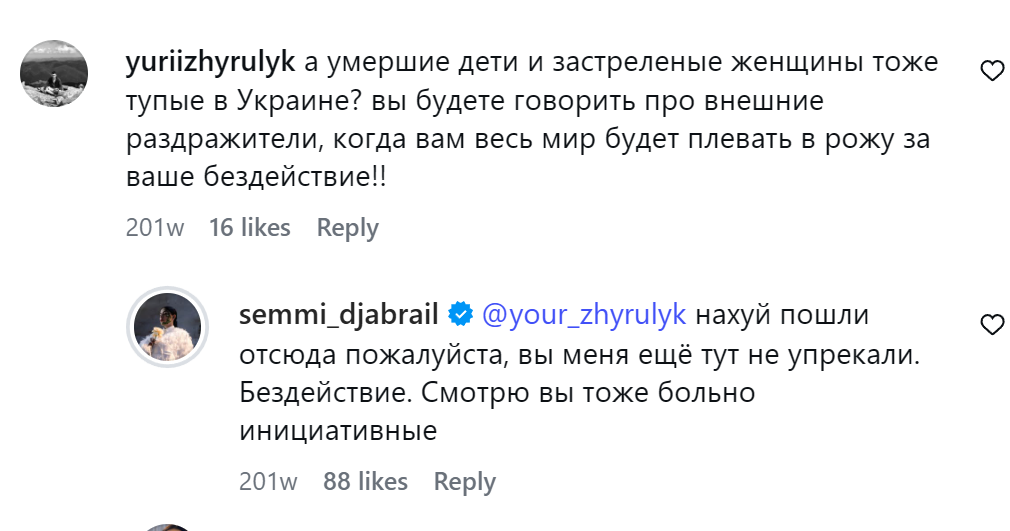Open semmi_djabrail's profile picture
Viewport: 1010px width, 531px height.
click(168, 328)
